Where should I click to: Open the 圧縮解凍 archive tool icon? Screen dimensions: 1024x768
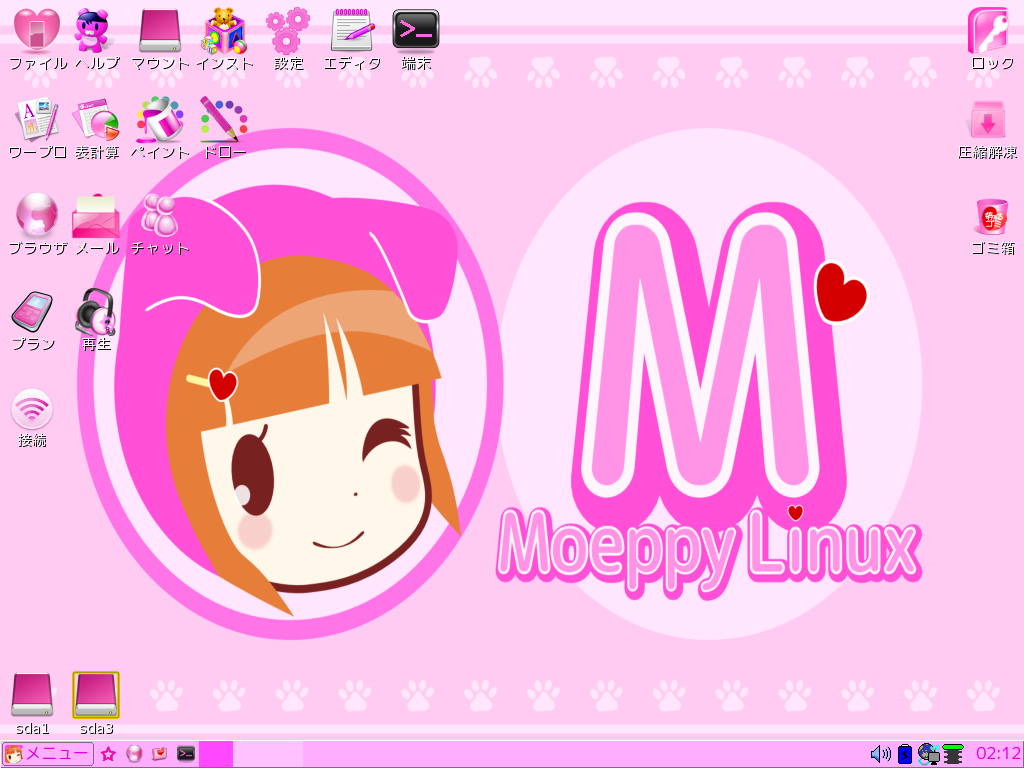pyautogui.click(x=987, y=120)
